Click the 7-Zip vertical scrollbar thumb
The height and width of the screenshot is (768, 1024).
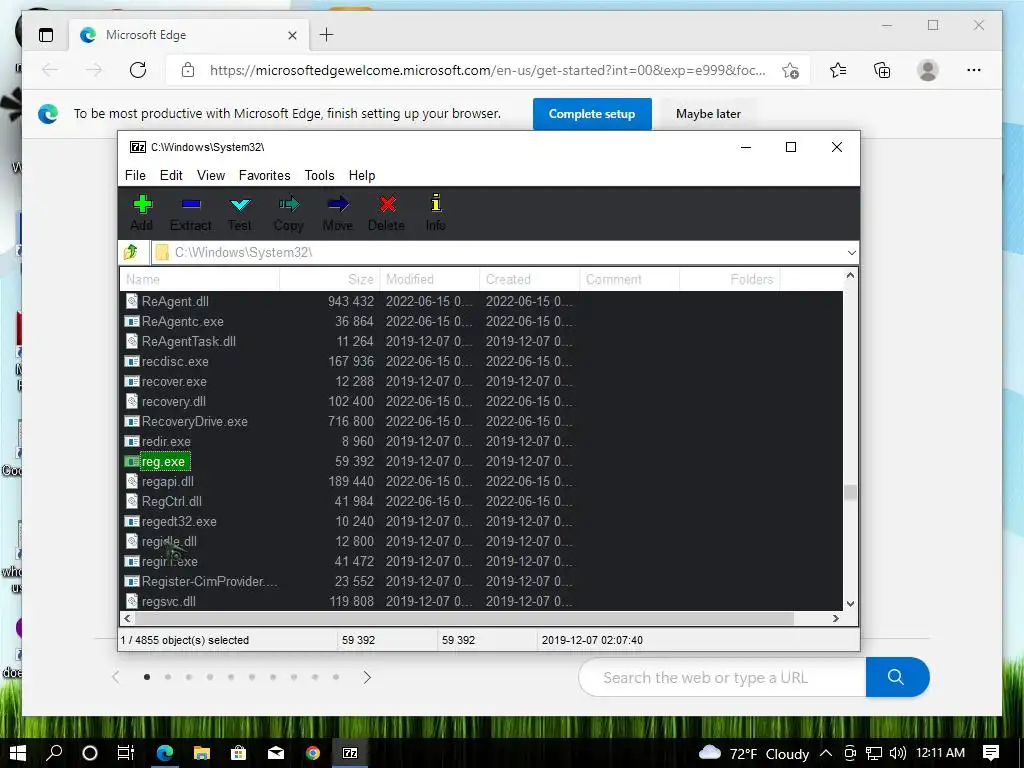coord(850,492)
